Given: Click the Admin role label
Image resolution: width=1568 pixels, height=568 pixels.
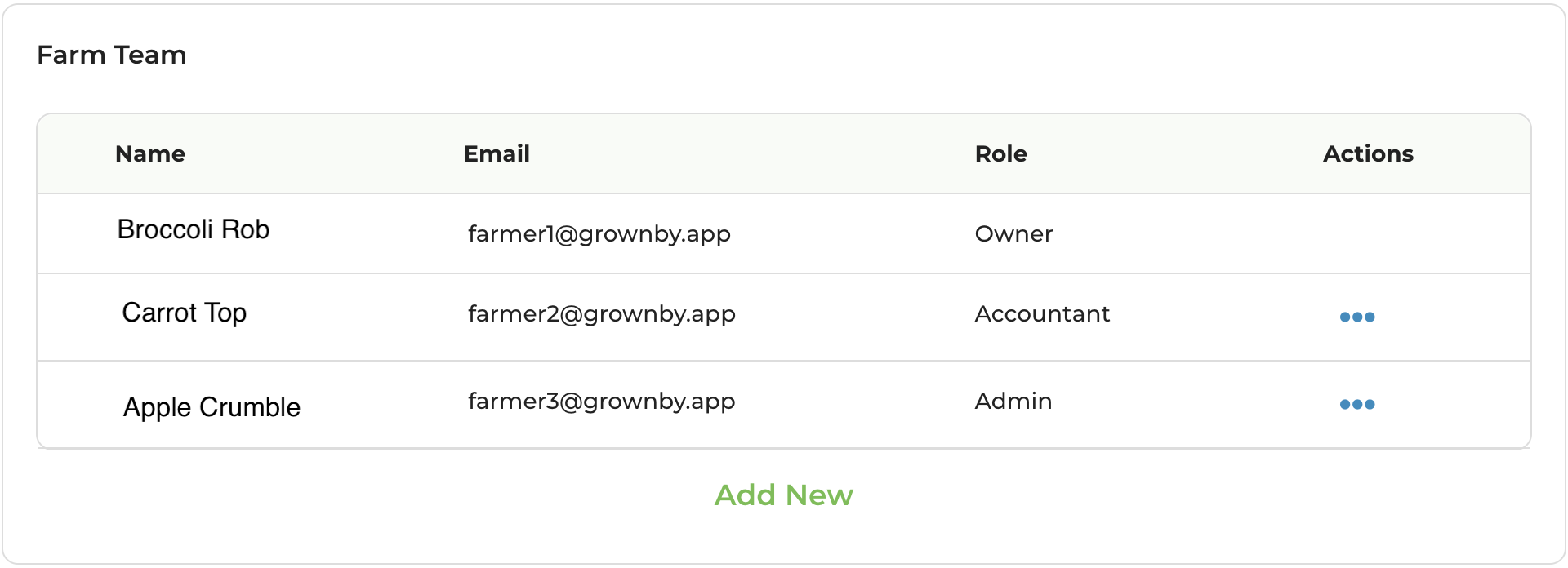Looking at the screenshot, I should tap(1013, 402).
